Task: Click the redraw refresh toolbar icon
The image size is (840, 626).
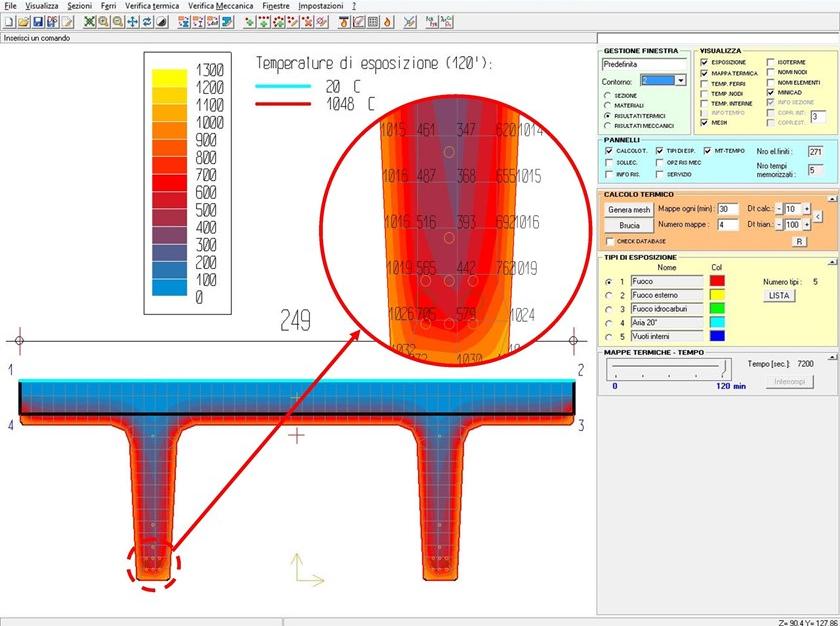Action: 147,21
